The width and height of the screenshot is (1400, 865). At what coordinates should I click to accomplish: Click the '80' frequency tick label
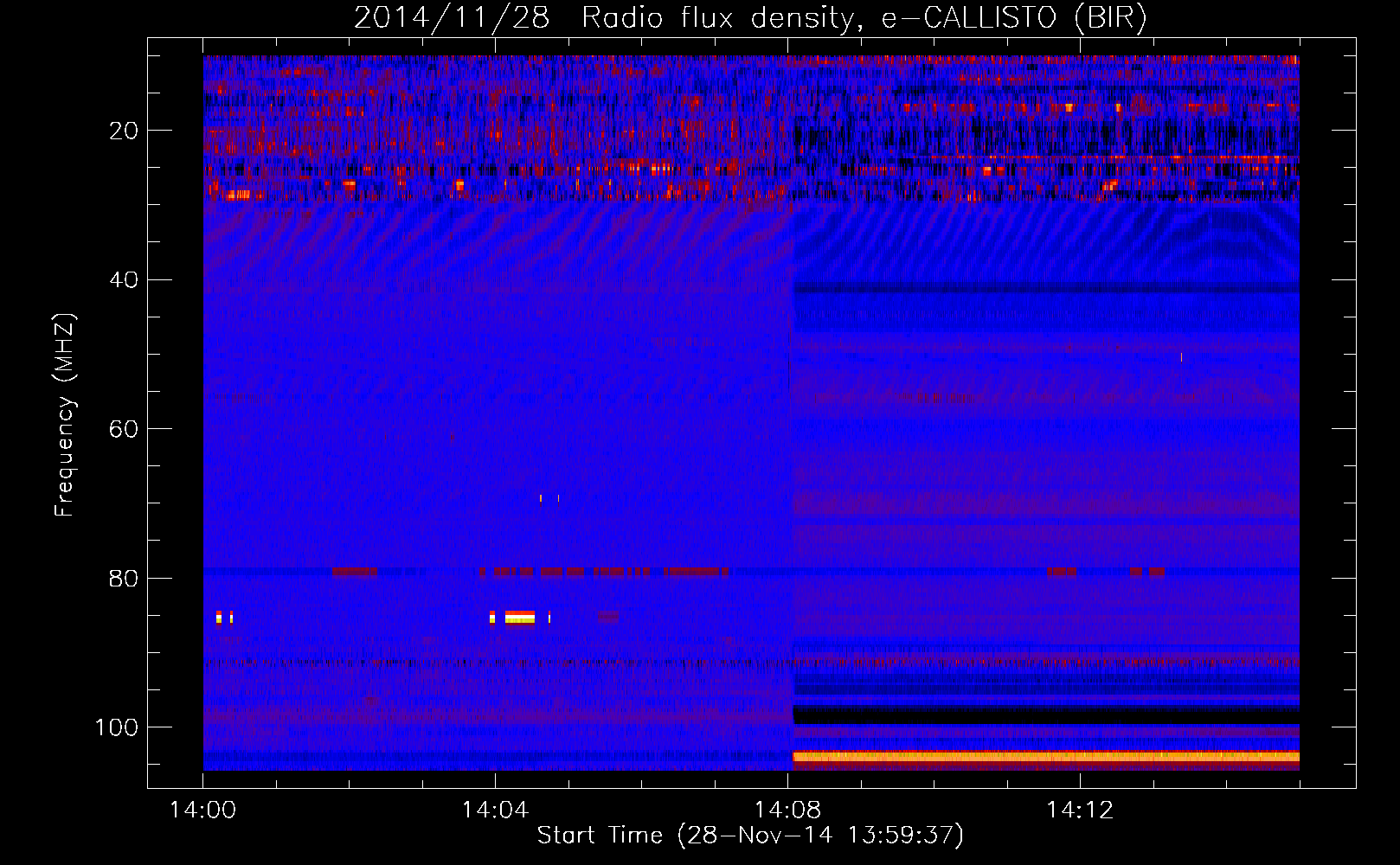click(x=125, y=578)
